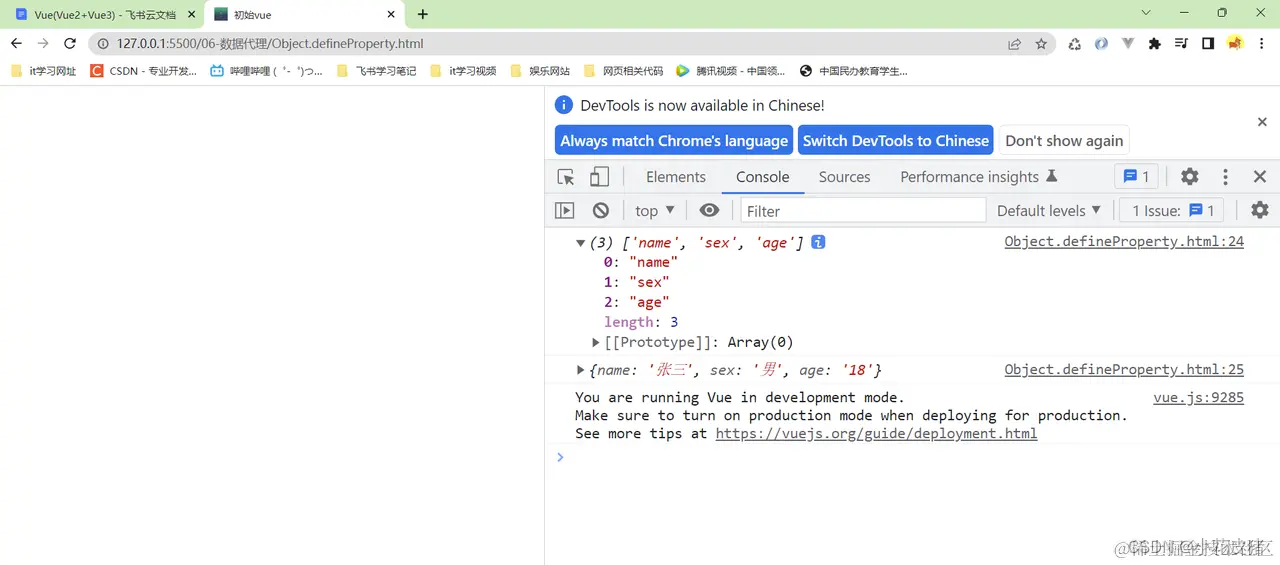Open the tab search dropdown arrow
The height and width of the screenshot is (565, 1280).
(1146, 13)
